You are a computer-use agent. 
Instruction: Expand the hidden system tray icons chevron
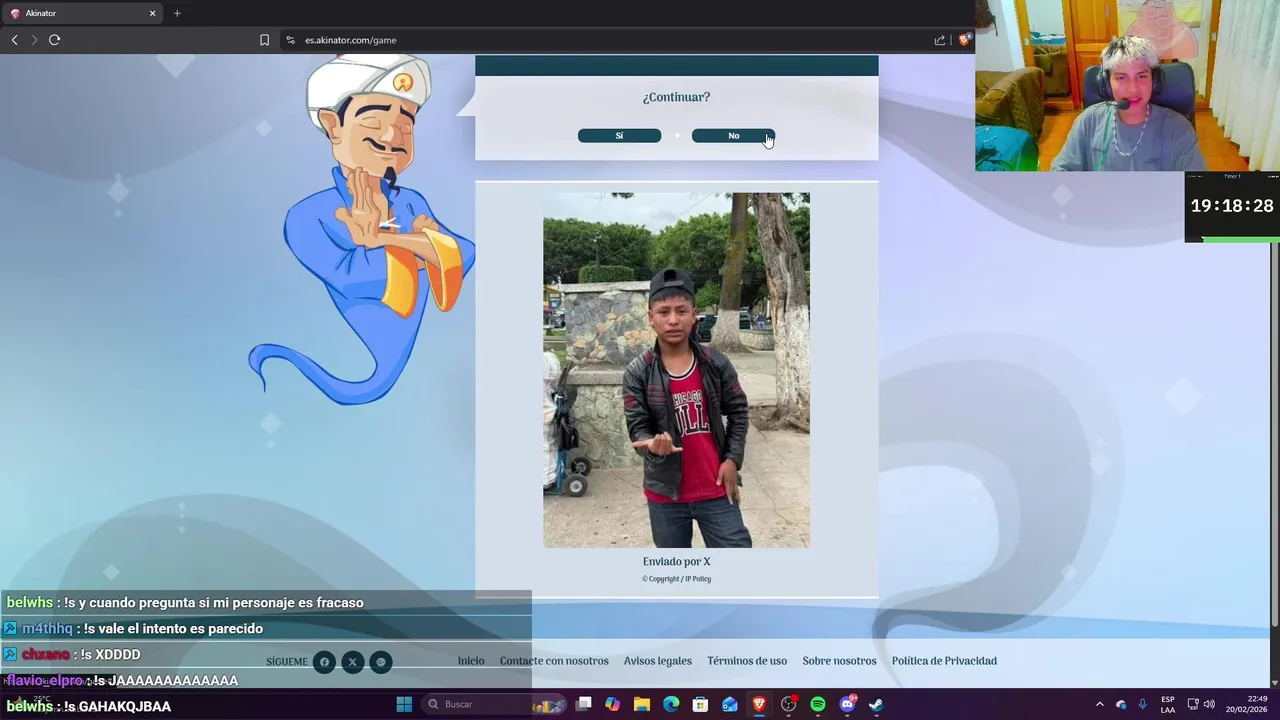tap(1099, 704)
